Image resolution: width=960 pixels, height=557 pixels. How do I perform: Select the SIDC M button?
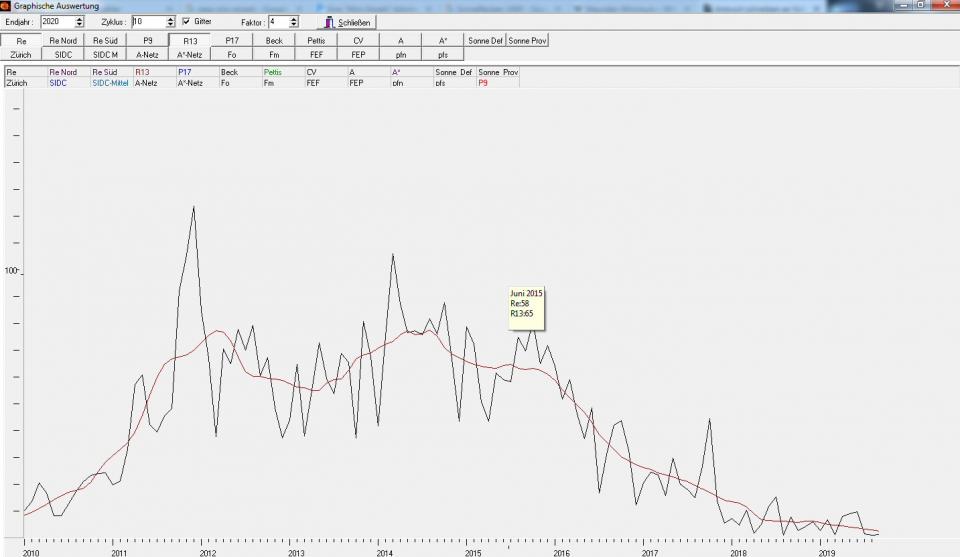pos(105,55)
